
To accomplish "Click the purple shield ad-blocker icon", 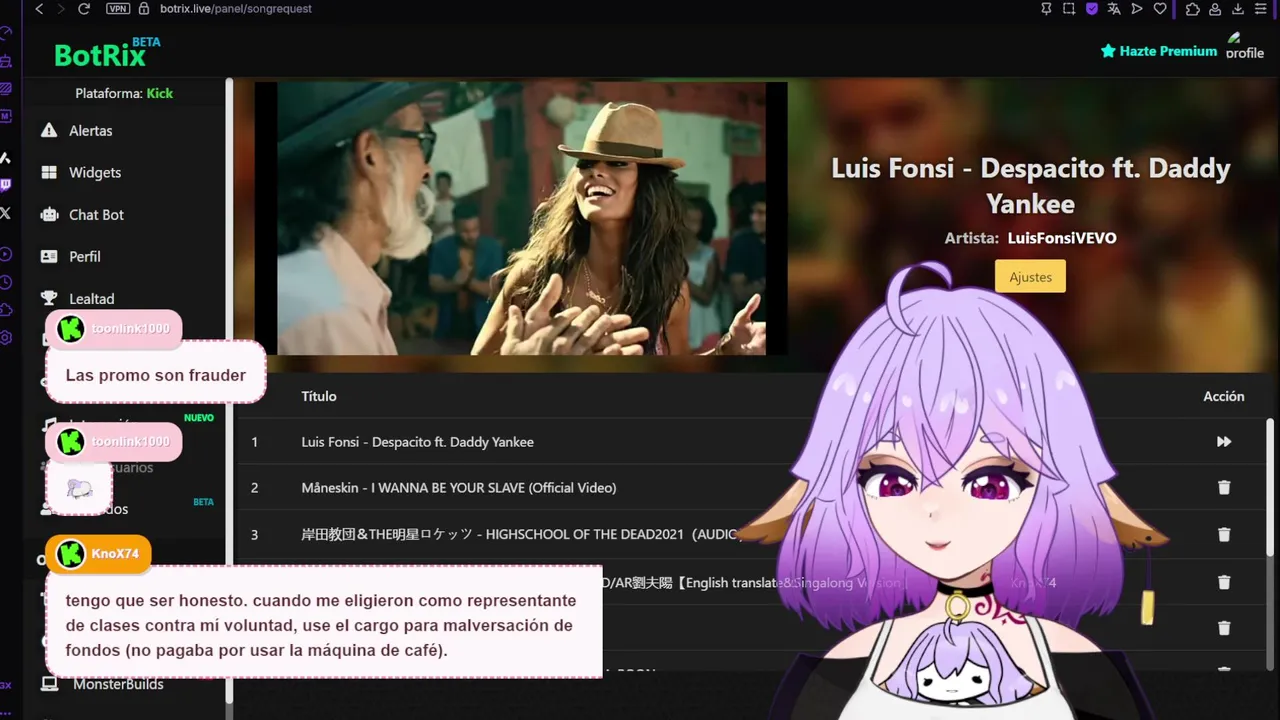I will coord(1092,9).
